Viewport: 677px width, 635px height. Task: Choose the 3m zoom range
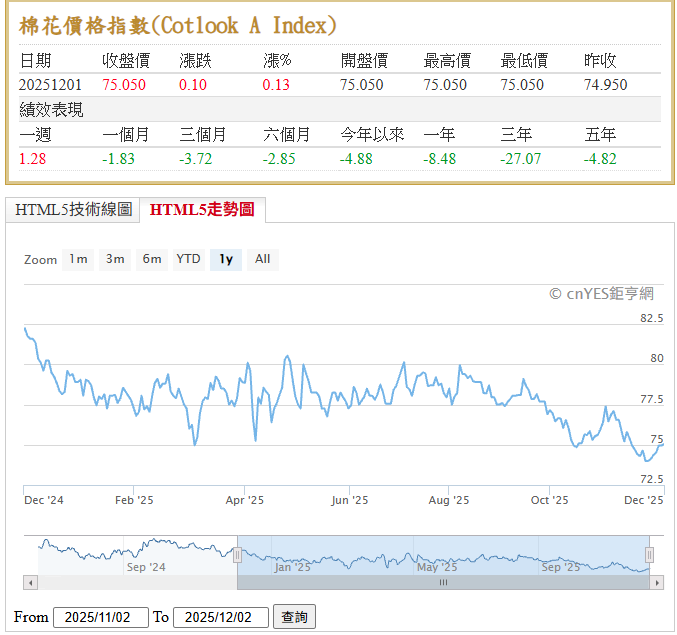click(115, 259)
